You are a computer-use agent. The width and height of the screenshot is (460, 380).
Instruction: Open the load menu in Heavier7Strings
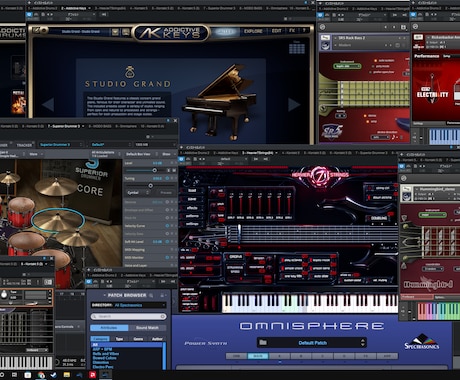click(192, 190)
